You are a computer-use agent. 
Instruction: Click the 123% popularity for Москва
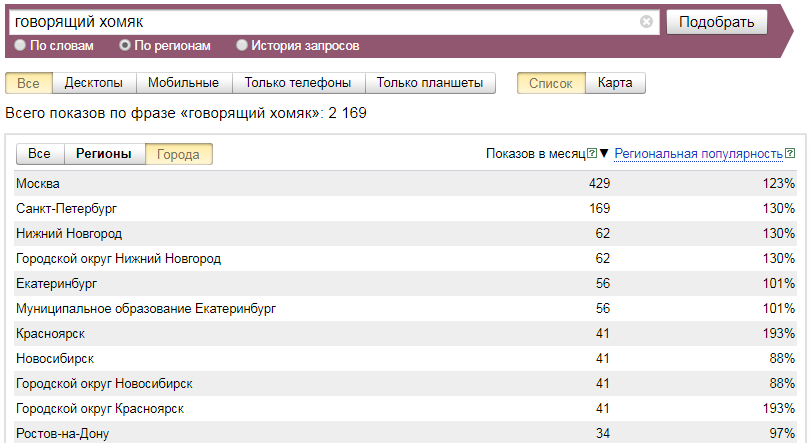coord(778,184)
